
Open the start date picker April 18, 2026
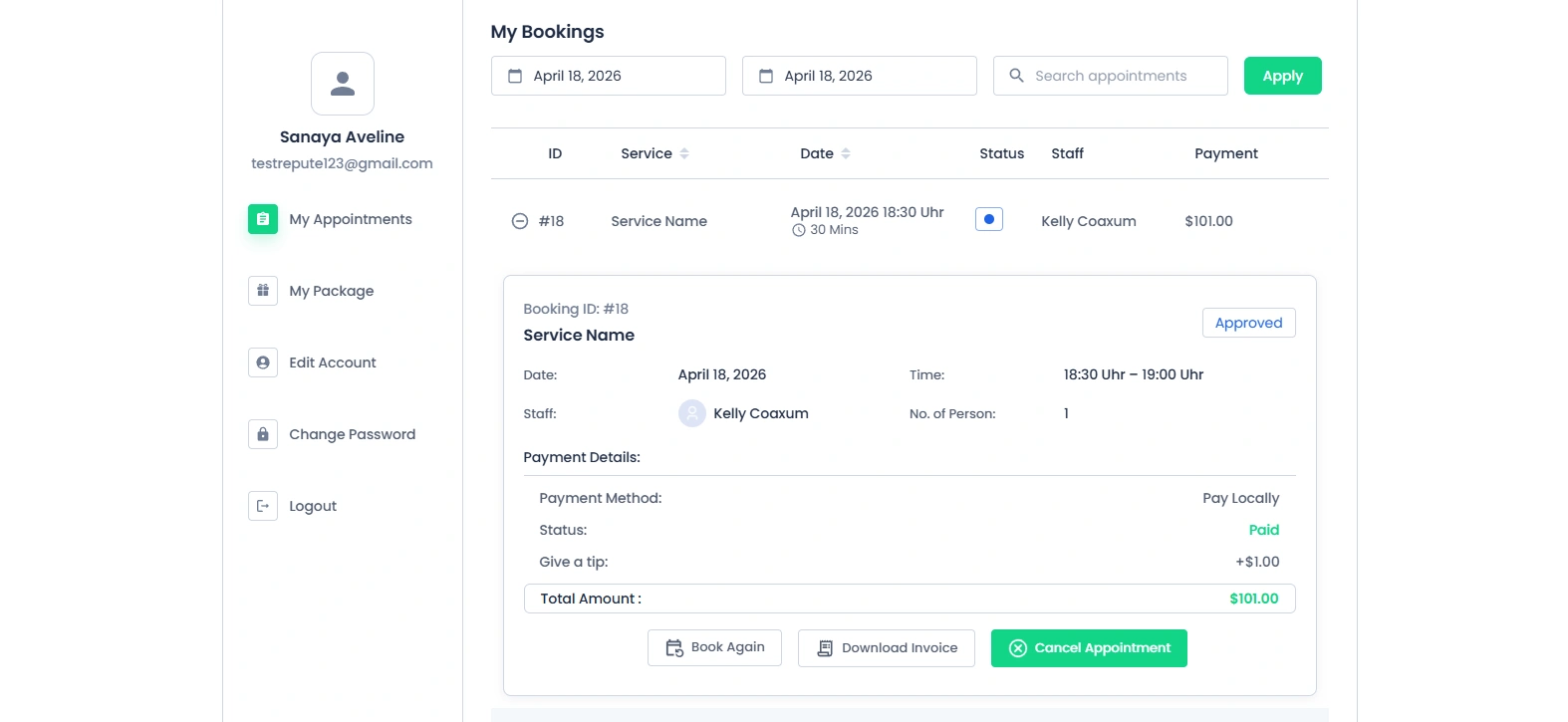[609, 76]
